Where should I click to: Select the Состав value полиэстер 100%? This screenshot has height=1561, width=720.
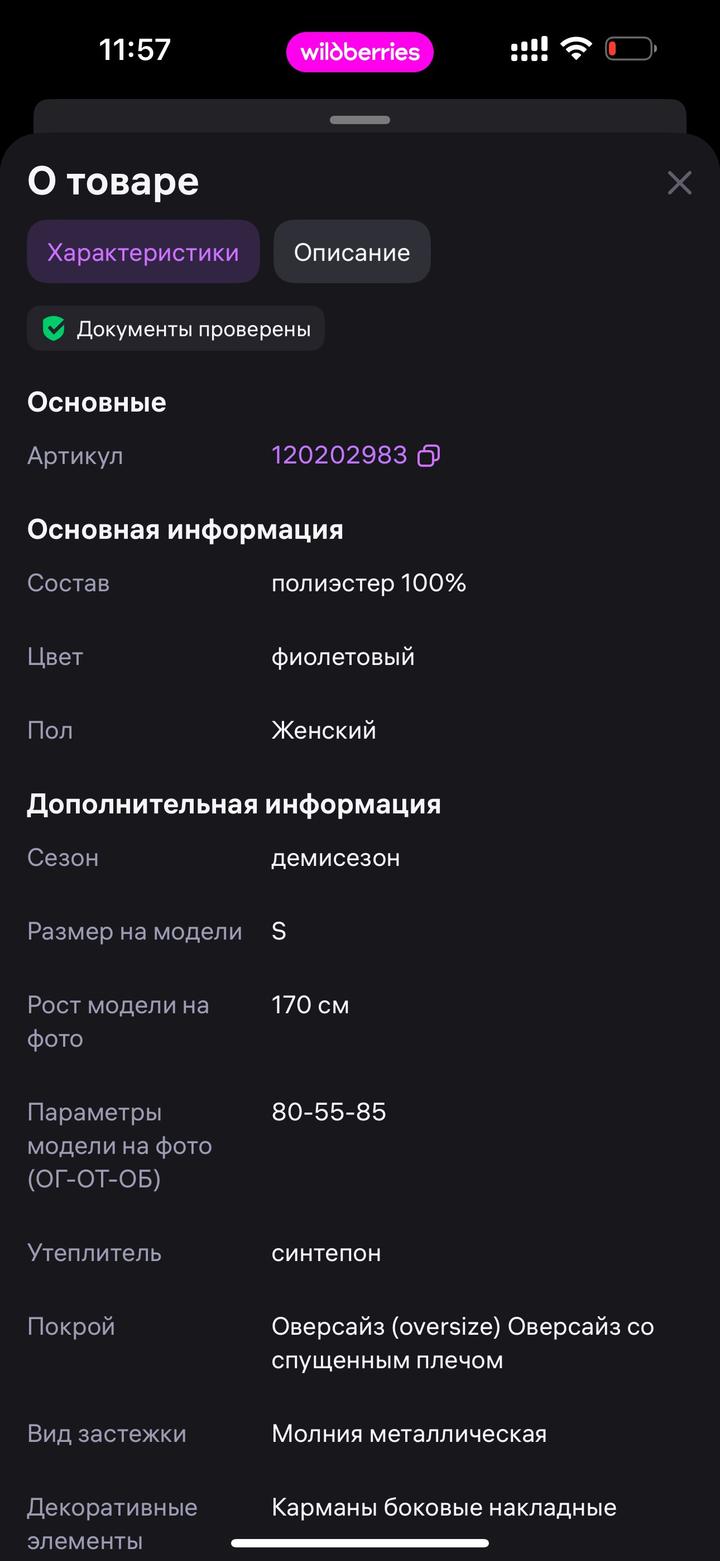(369, 583)
